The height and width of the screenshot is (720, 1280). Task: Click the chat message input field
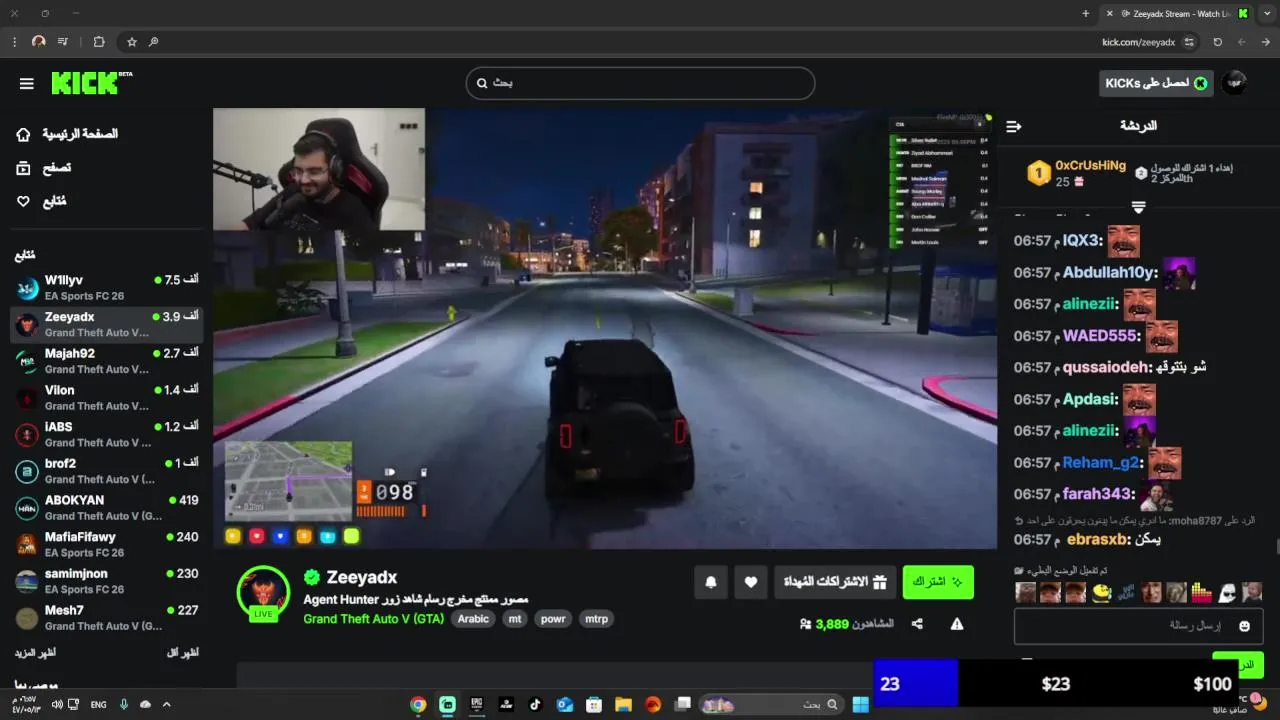[1138, 626]
